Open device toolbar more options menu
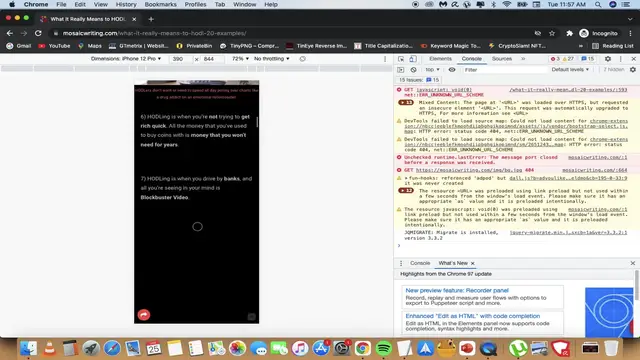 pyautogui.click(x=385, y=59)
